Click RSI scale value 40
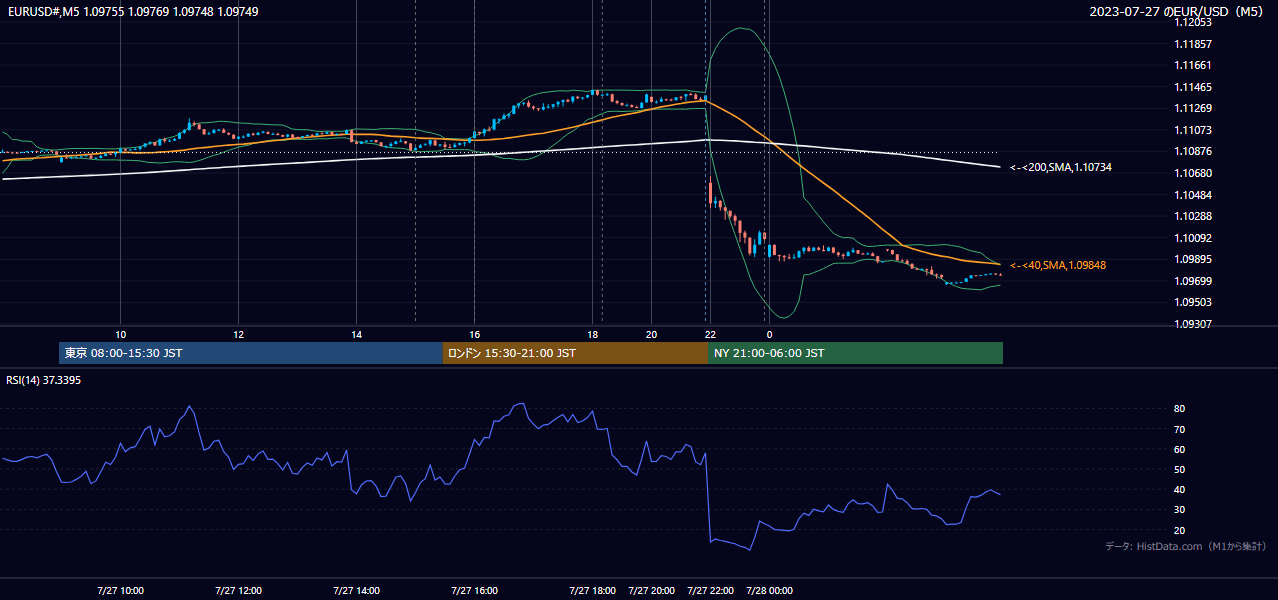This screenshot has height=600, width=1278. [1180, 489]
